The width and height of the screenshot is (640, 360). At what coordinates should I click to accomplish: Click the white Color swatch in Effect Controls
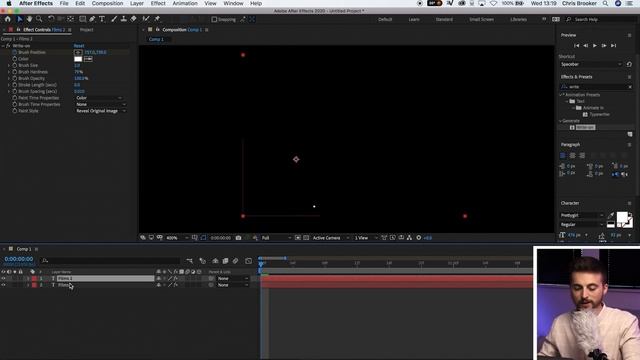pyautogui.click(x=78, y=59)
